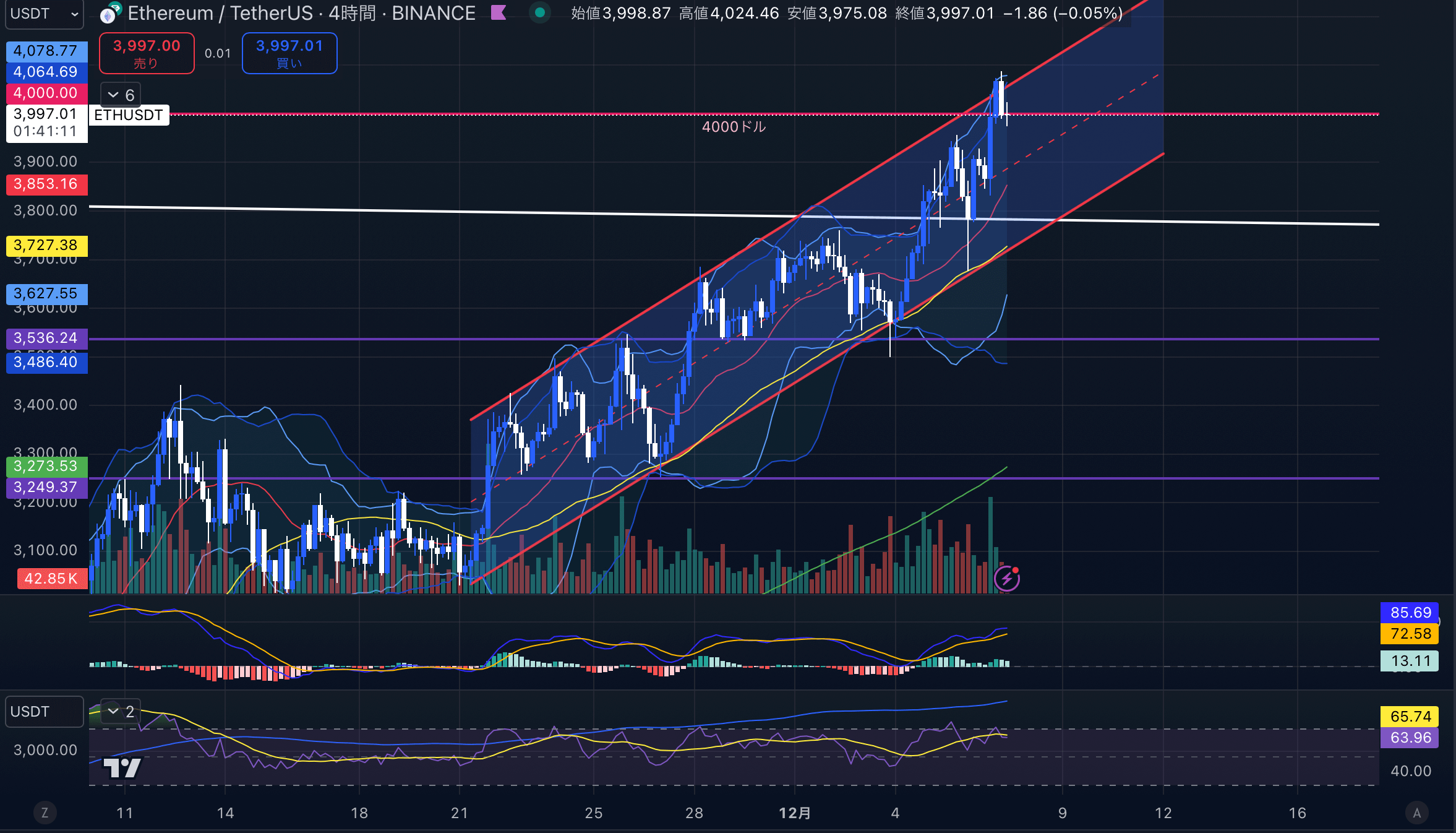Click the purple 3,249.37 price label
The width and height of the screenshot is (1456, 833).
[x=46, y=487]
